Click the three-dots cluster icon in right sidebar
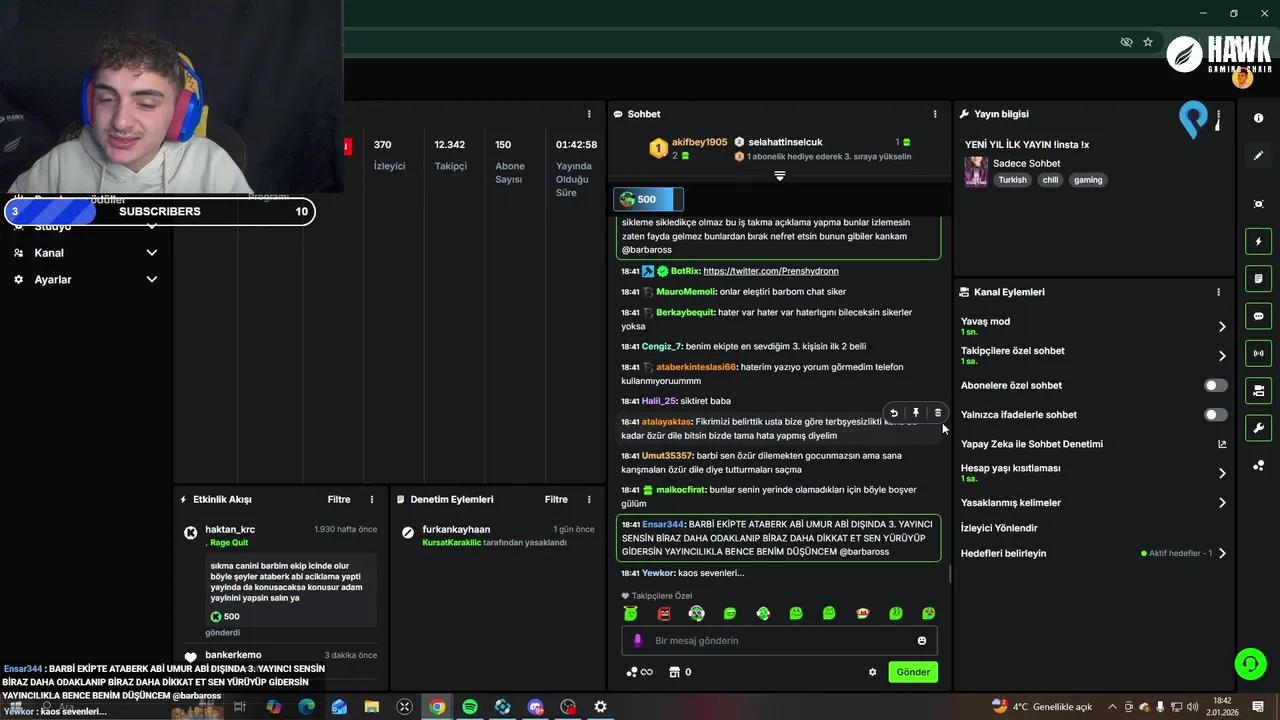The height and width of the screenshot is (720, 1280). point(1258,466)
